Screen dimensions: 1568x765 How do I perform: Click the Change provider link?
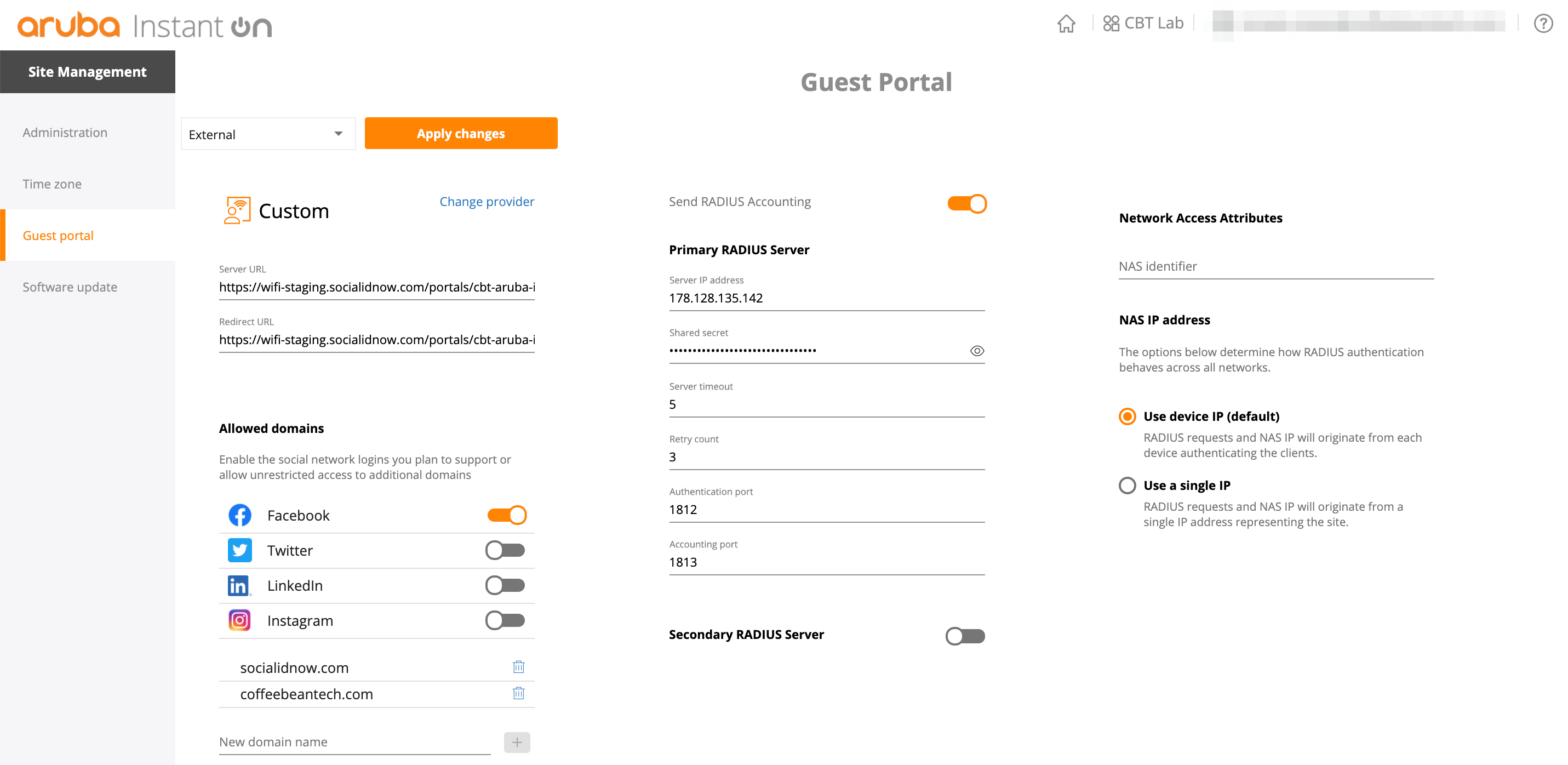487,202
